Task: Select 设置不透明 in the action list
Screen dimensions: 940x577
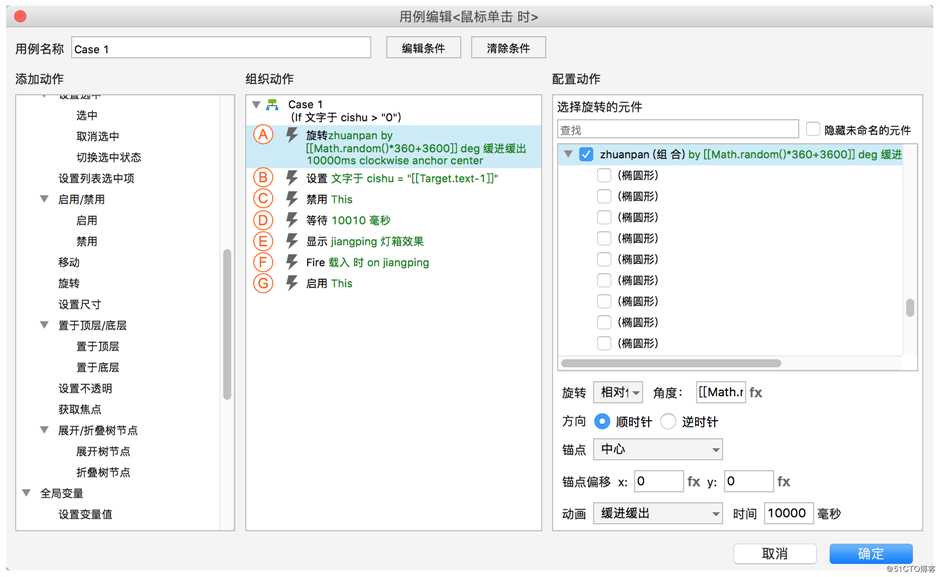Action: click(85, 388)
